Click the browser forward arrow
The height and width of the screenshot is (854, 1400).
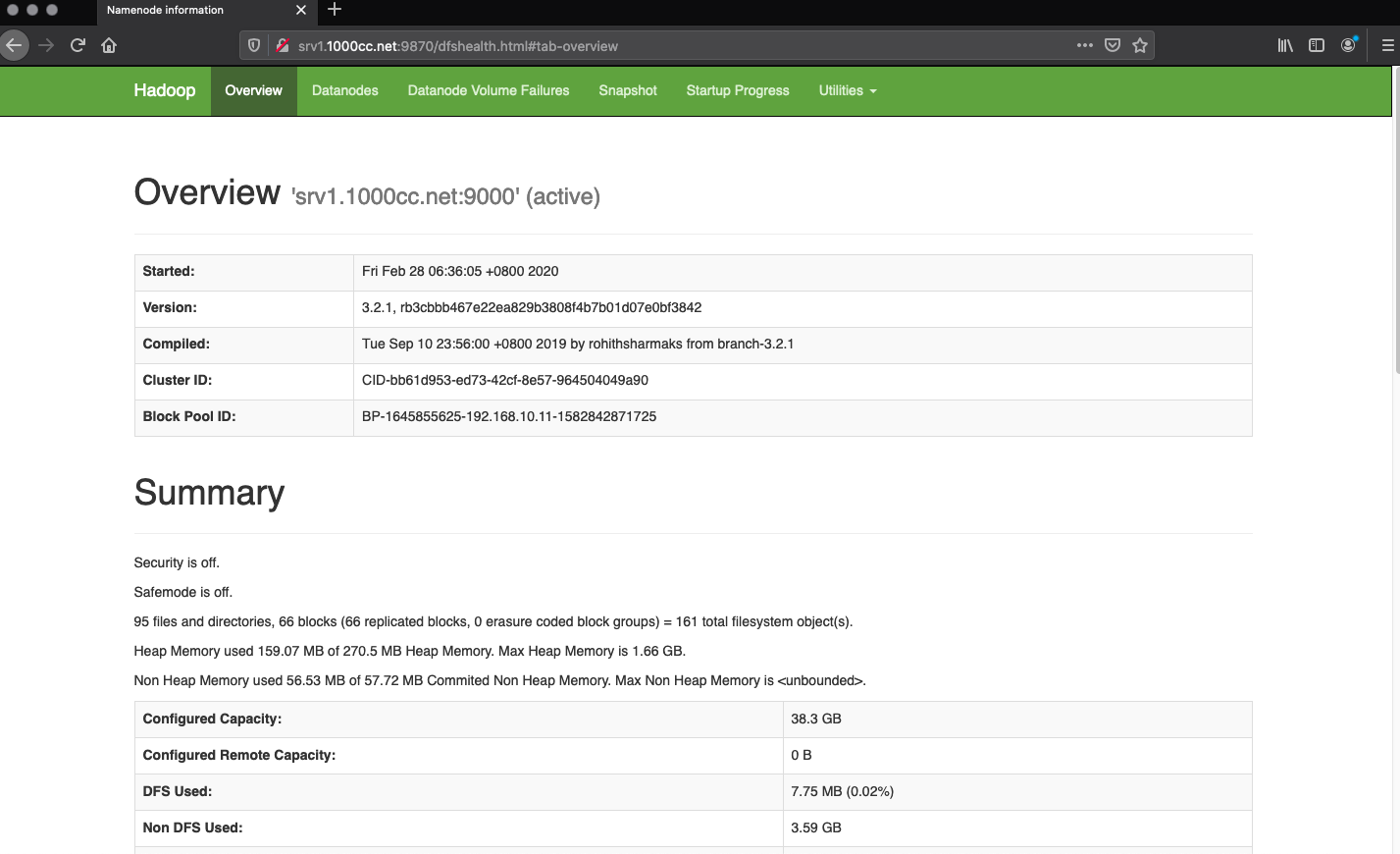pos(46,45)
